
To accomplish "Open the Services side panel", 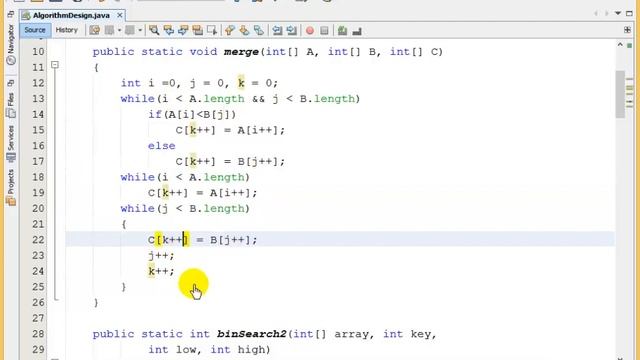I will pos(11,144).
